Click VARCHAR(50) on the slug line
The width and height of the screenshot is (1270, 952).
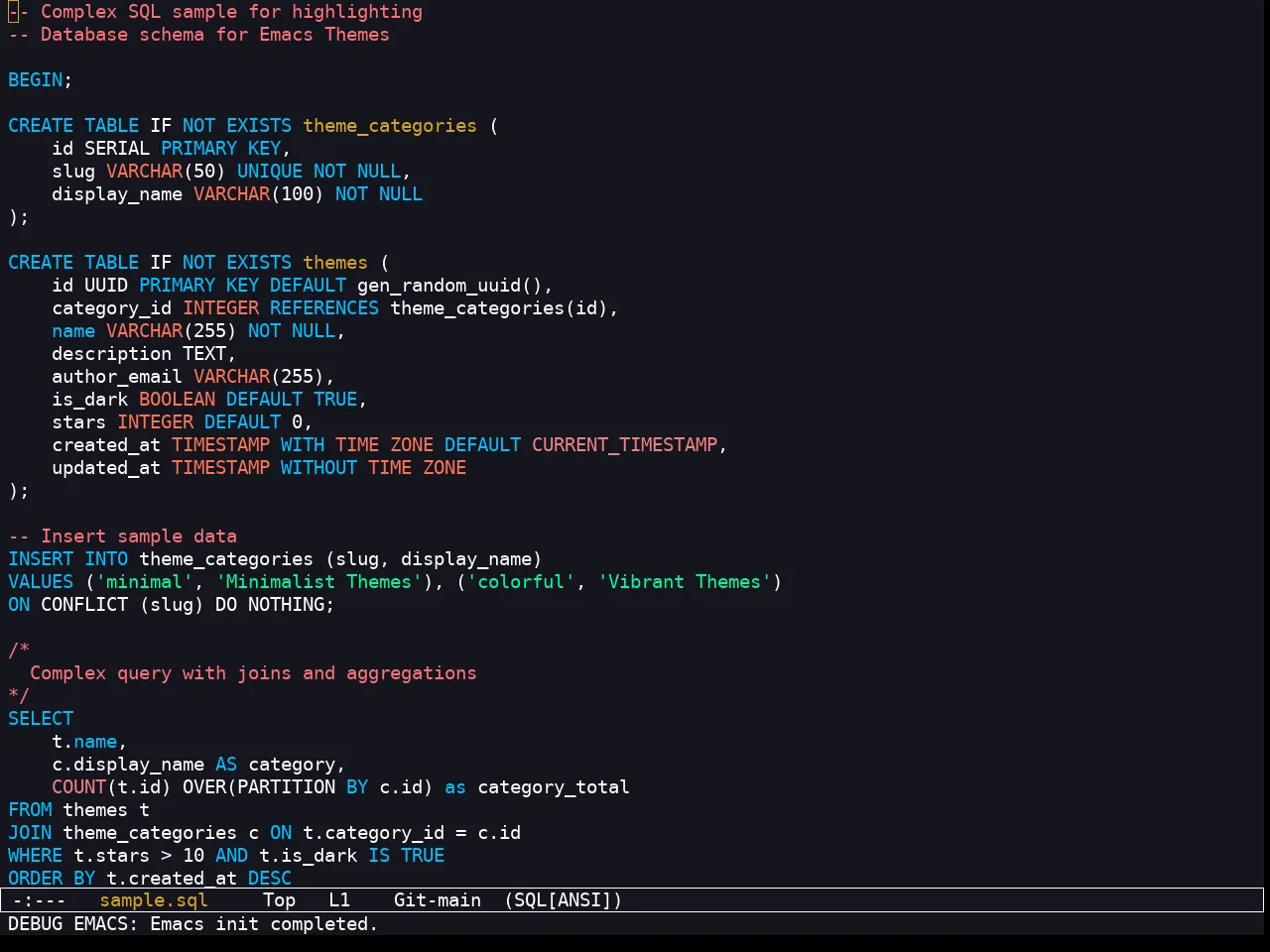166,172
